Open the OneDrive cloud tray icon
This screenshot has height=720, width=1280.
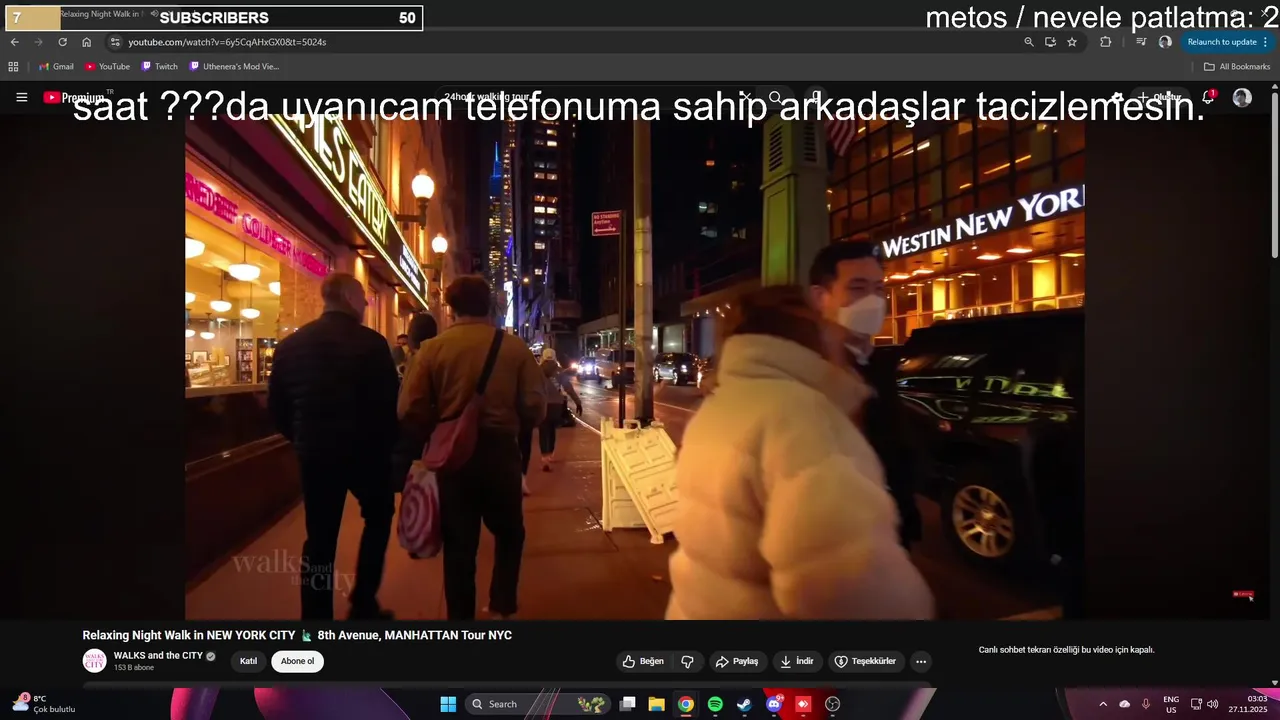tap(1124, 704)
